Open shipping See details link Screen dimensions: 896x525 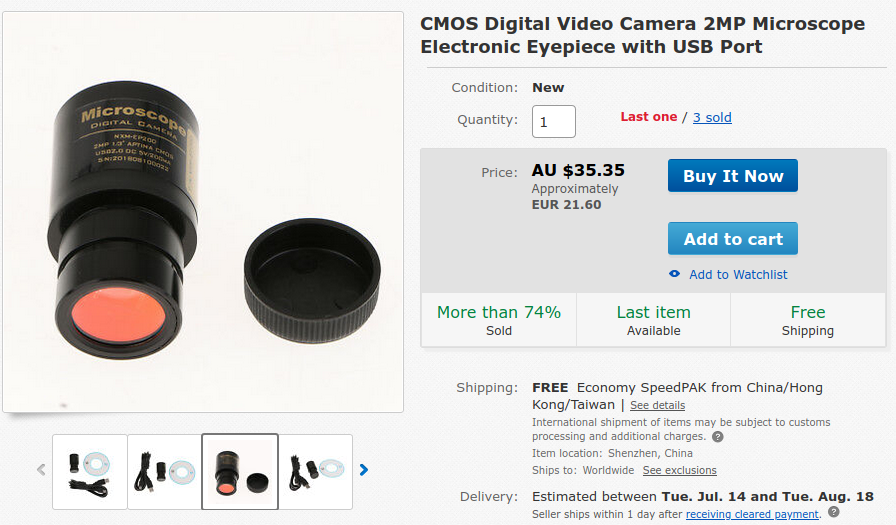(657, 405)
